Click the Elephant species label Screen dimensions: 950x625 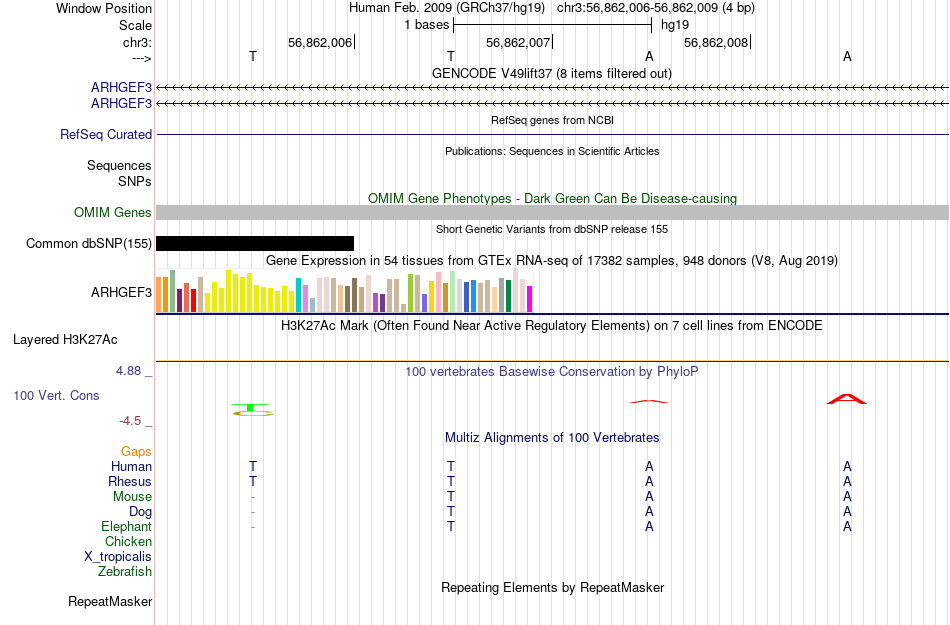126,526
